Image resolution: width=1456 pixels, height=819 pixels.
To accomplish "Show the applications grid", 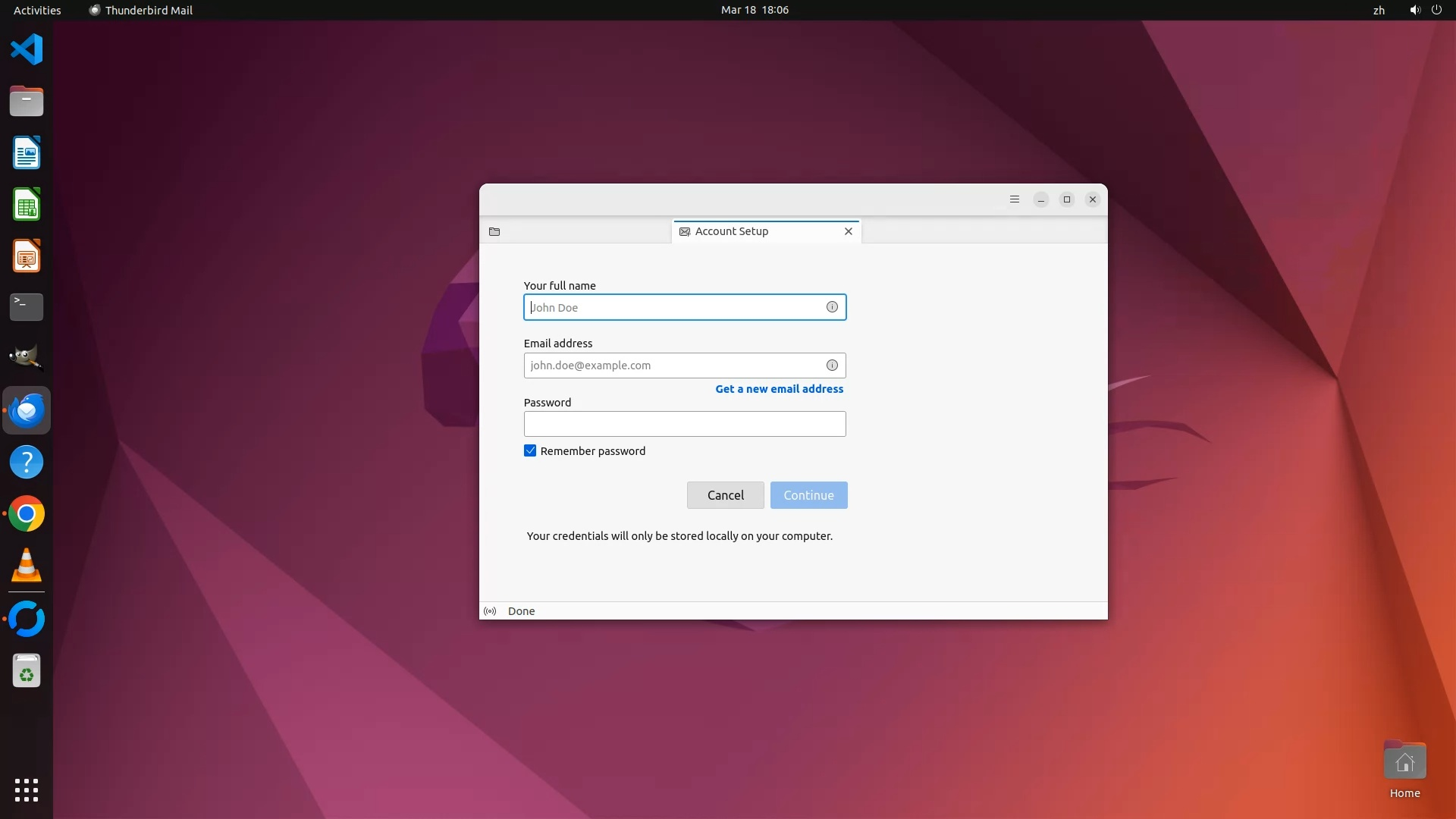I will (27, 789).
